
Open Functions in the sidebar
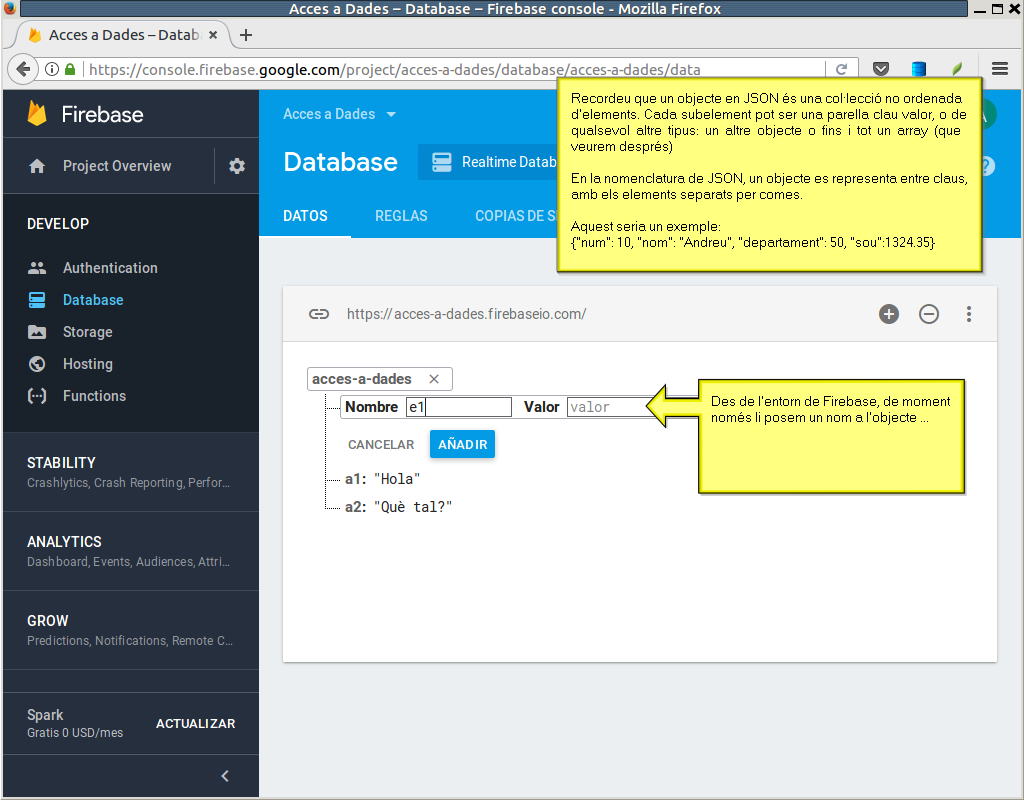[94, 396]
